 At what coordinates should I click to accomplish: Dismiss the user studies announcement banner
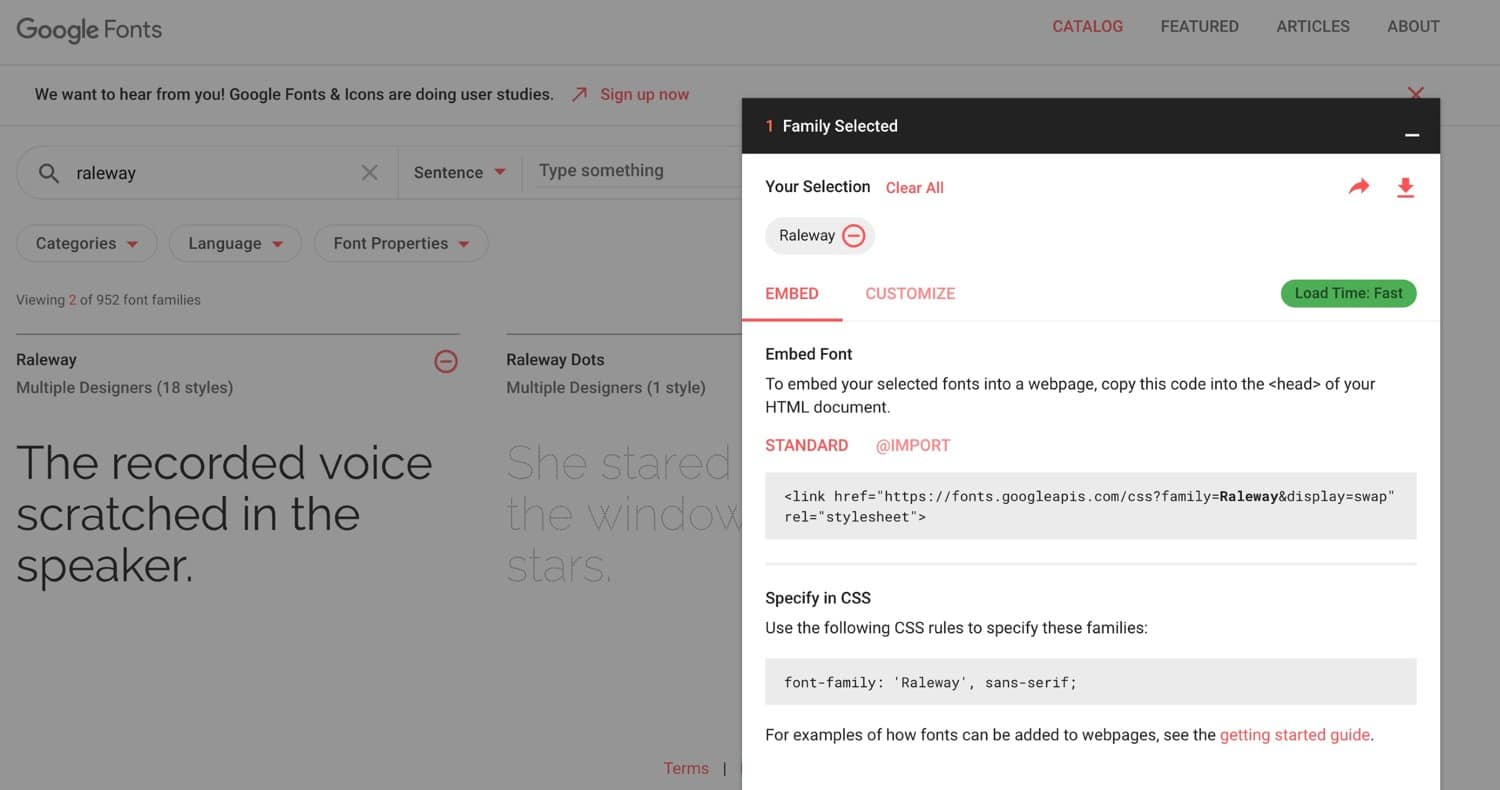coord(1416,94)
